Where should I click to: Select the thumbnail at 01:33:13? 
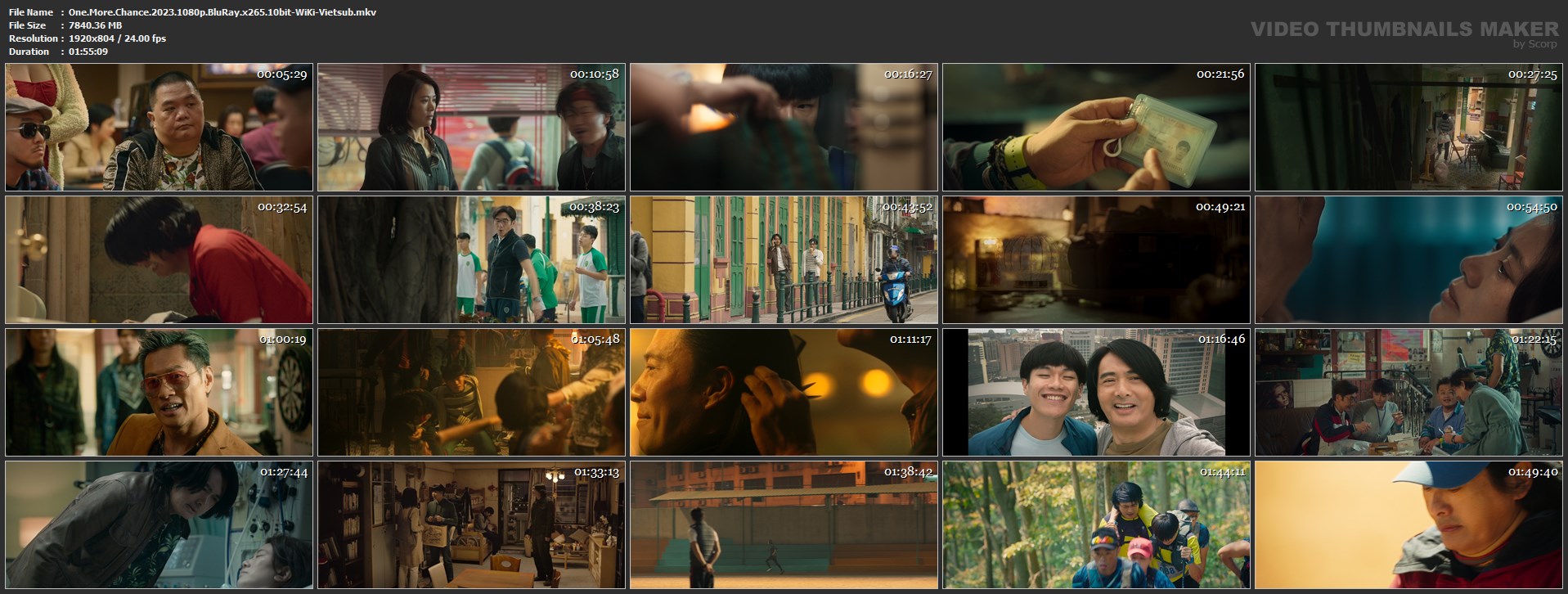tap(471, 524)
